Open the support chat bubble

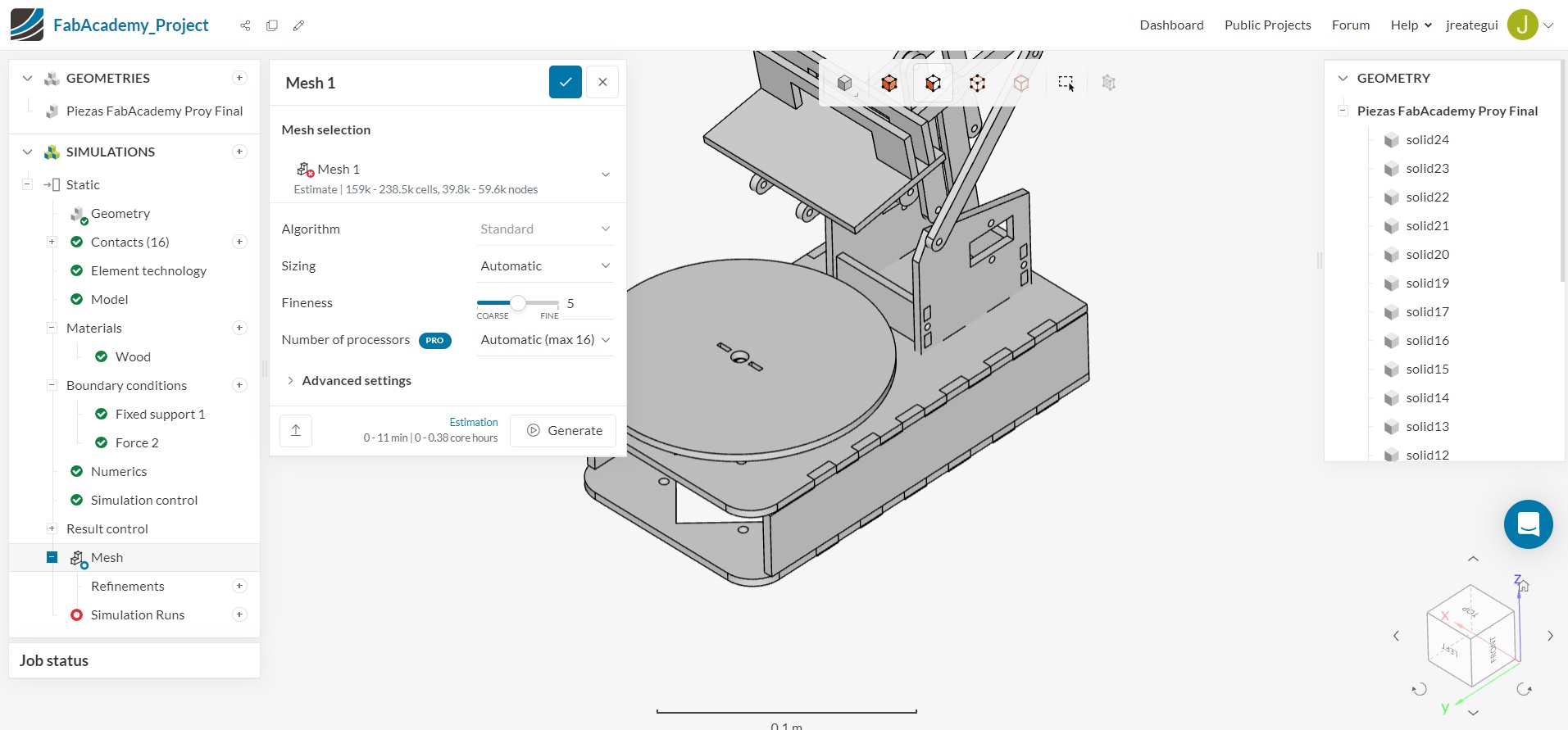[x=1528, y=524]
